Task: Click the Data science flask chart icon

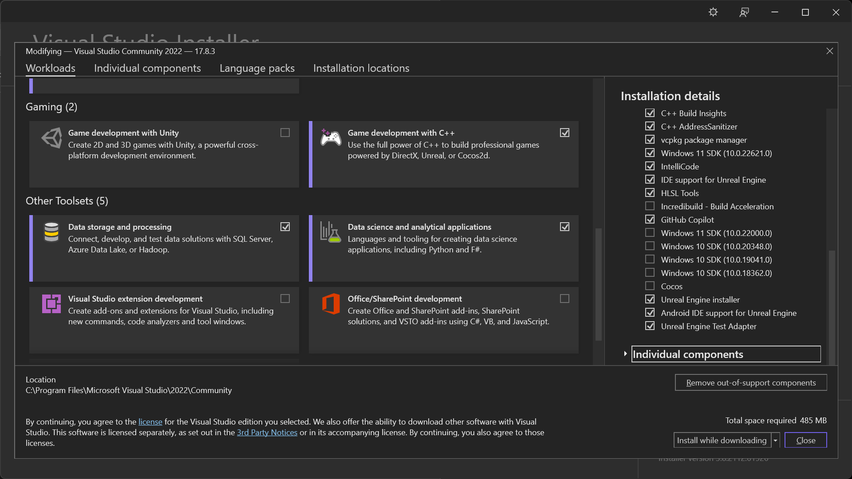Action: [330, 232]
